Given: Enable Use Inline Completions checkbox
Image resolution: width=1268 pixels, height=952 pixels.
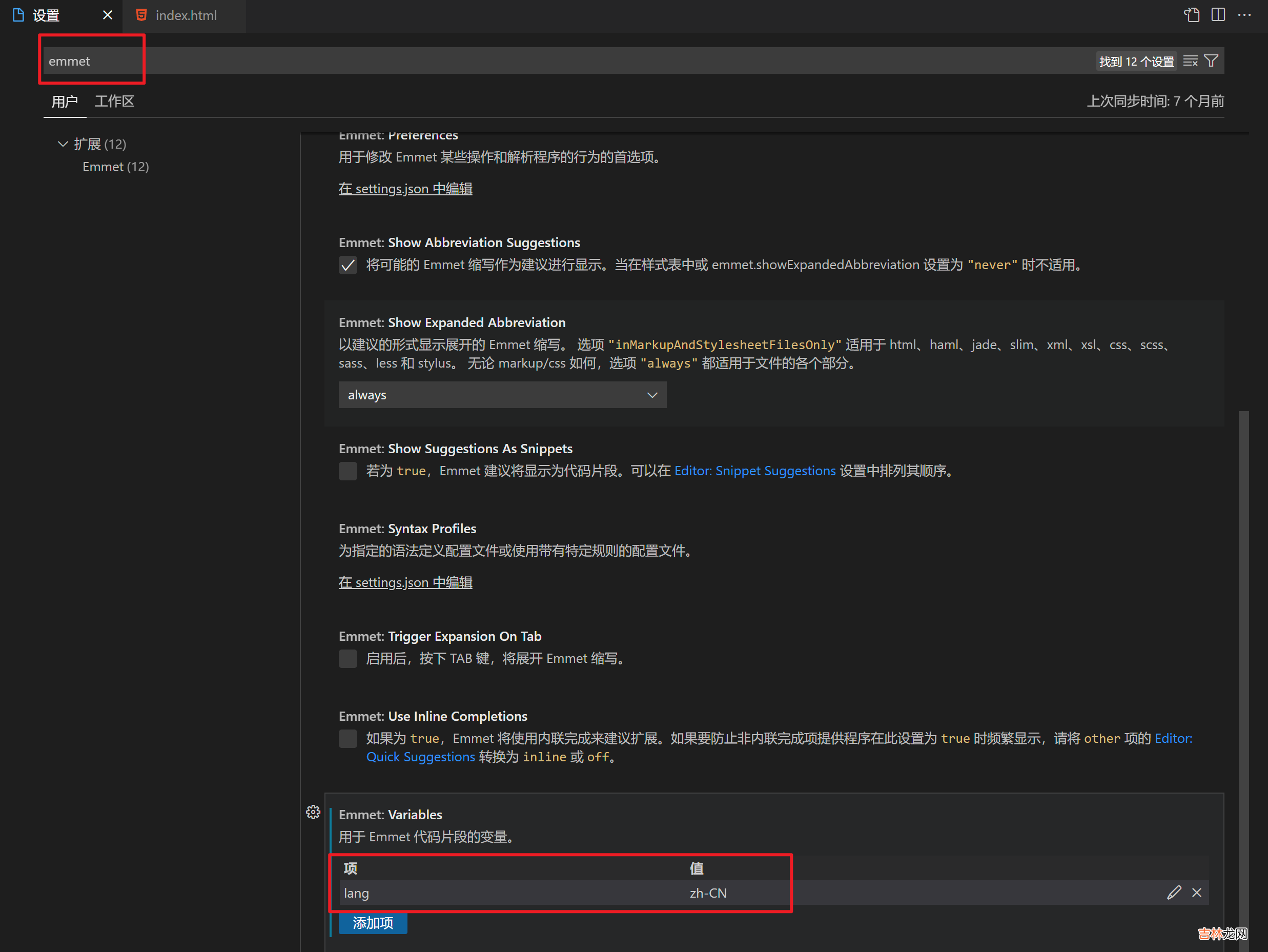Looking at the screenshot, I should [348, 739].
